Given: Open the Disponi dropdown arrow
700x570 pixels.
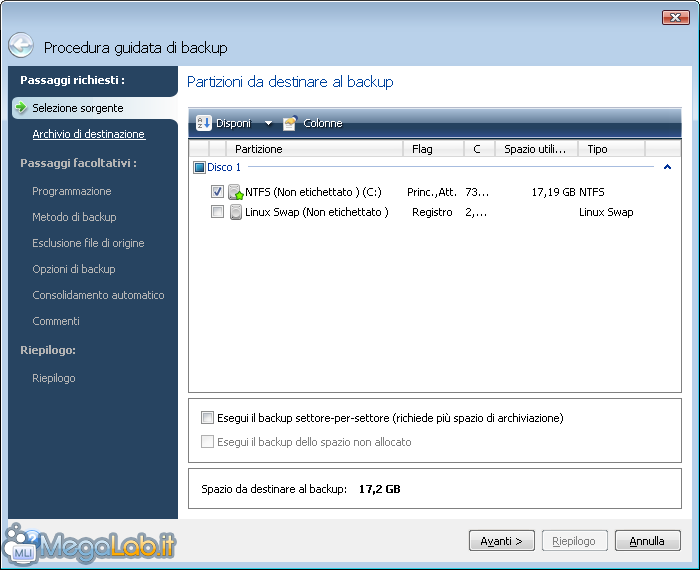Looking at the screenshot, I should (x=268, y=124).
